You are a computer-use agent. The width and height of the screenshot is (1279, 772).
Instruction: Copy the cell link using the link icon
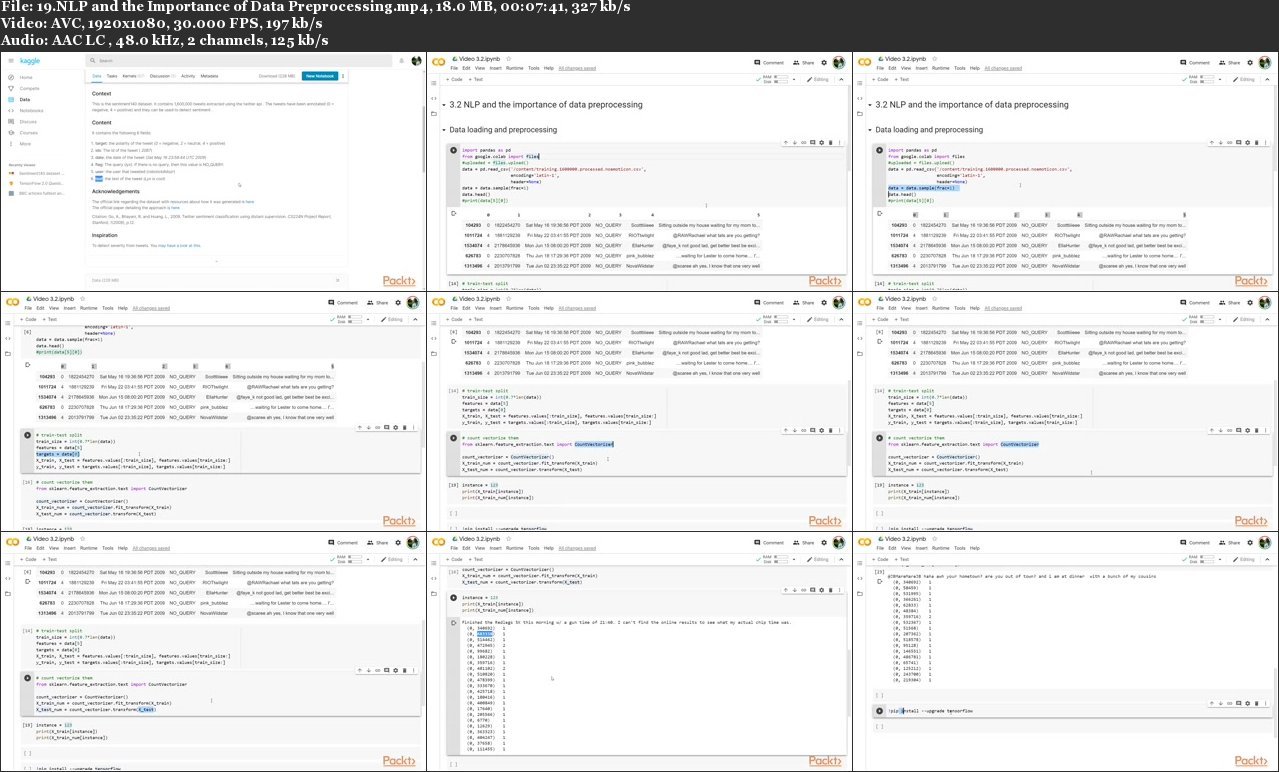point(803,143)
